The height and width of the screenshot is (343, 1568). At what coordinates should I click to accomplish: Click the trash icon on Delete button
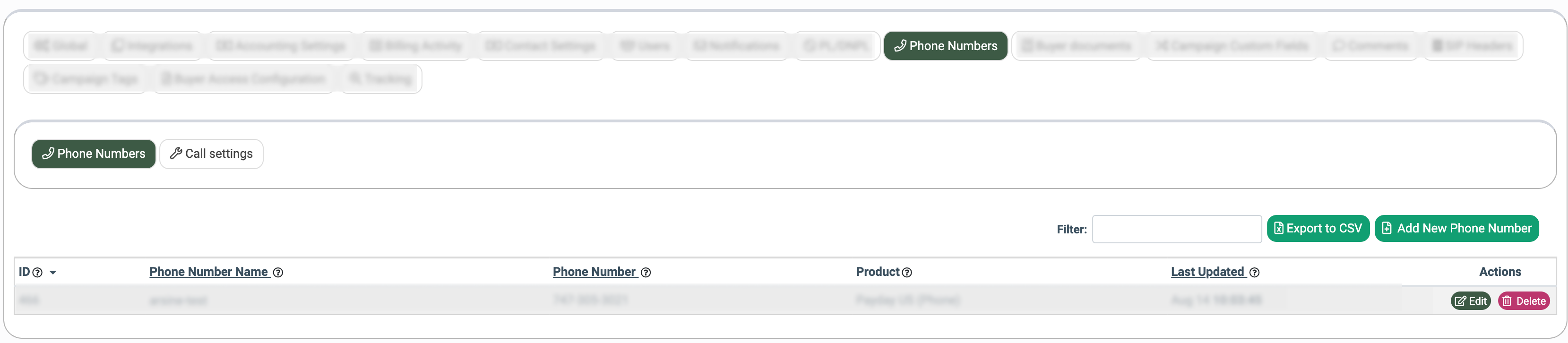point(1507,301)
